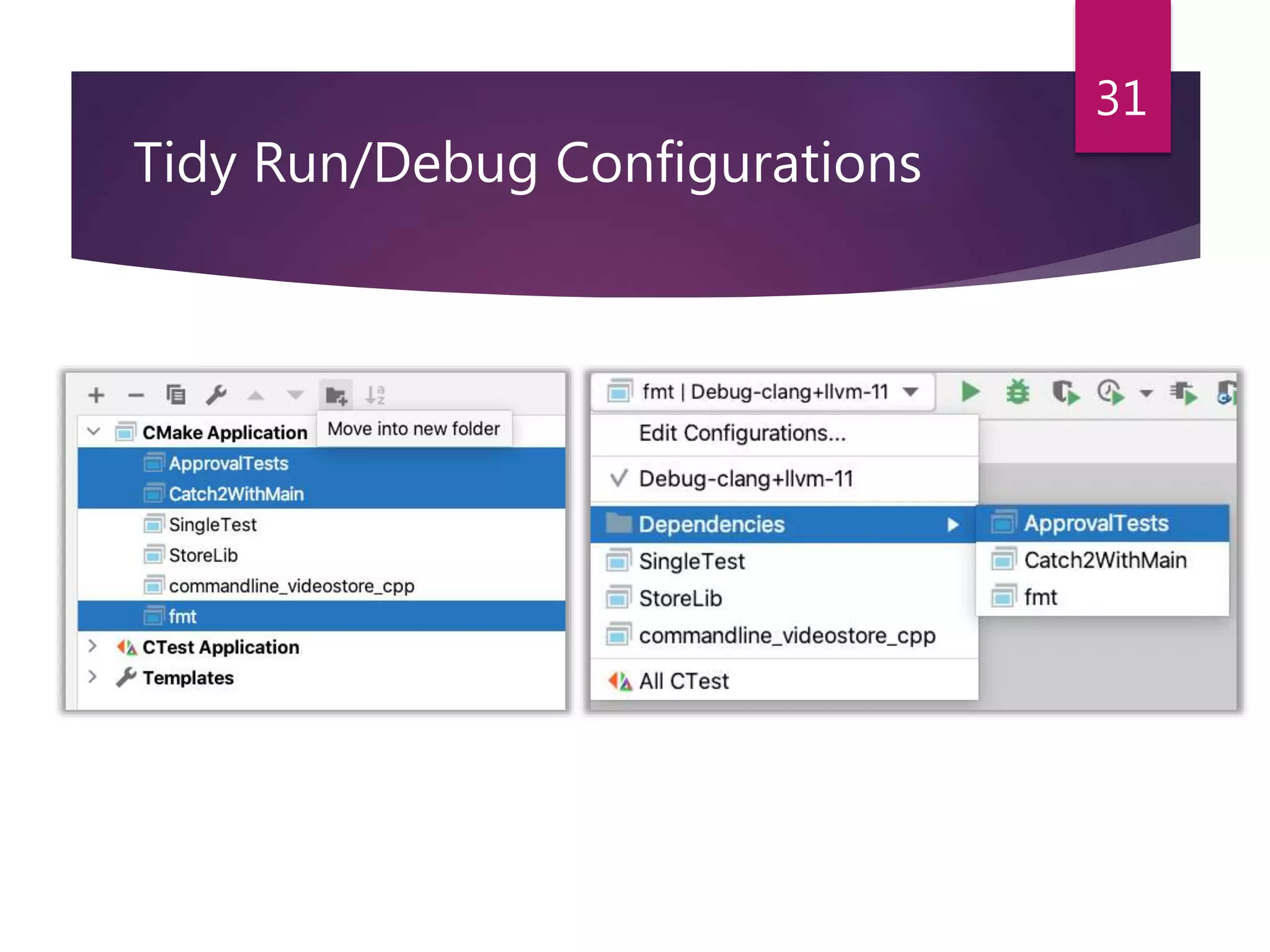Viewport: 1270px width, 952px height.
Task: Select StoreLib in the configuration tree
Action: pyautogui.click(x=321, y=555)
